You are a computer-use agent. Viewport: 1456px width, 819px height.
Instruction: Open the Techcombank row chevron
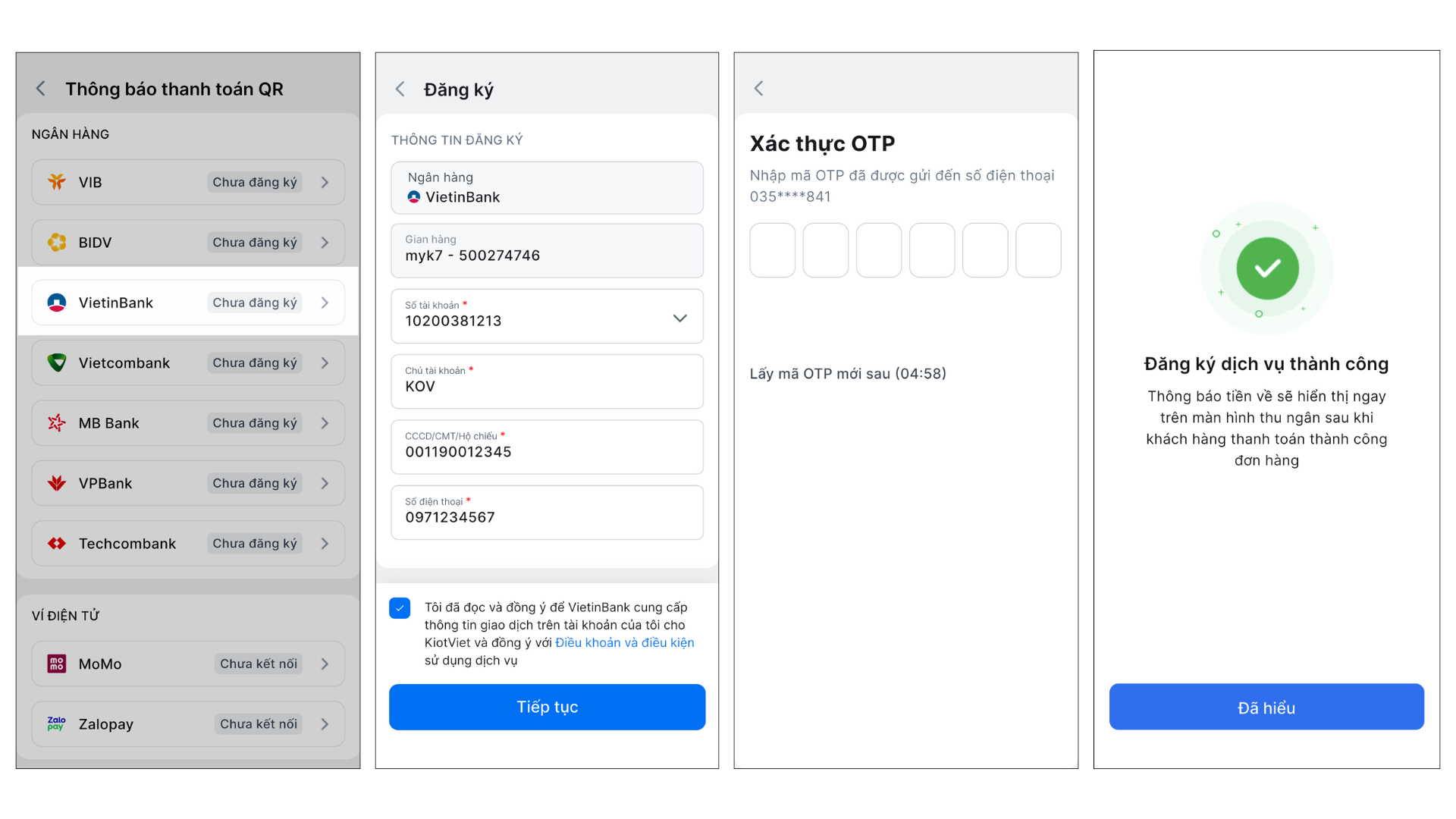[325, 544]
